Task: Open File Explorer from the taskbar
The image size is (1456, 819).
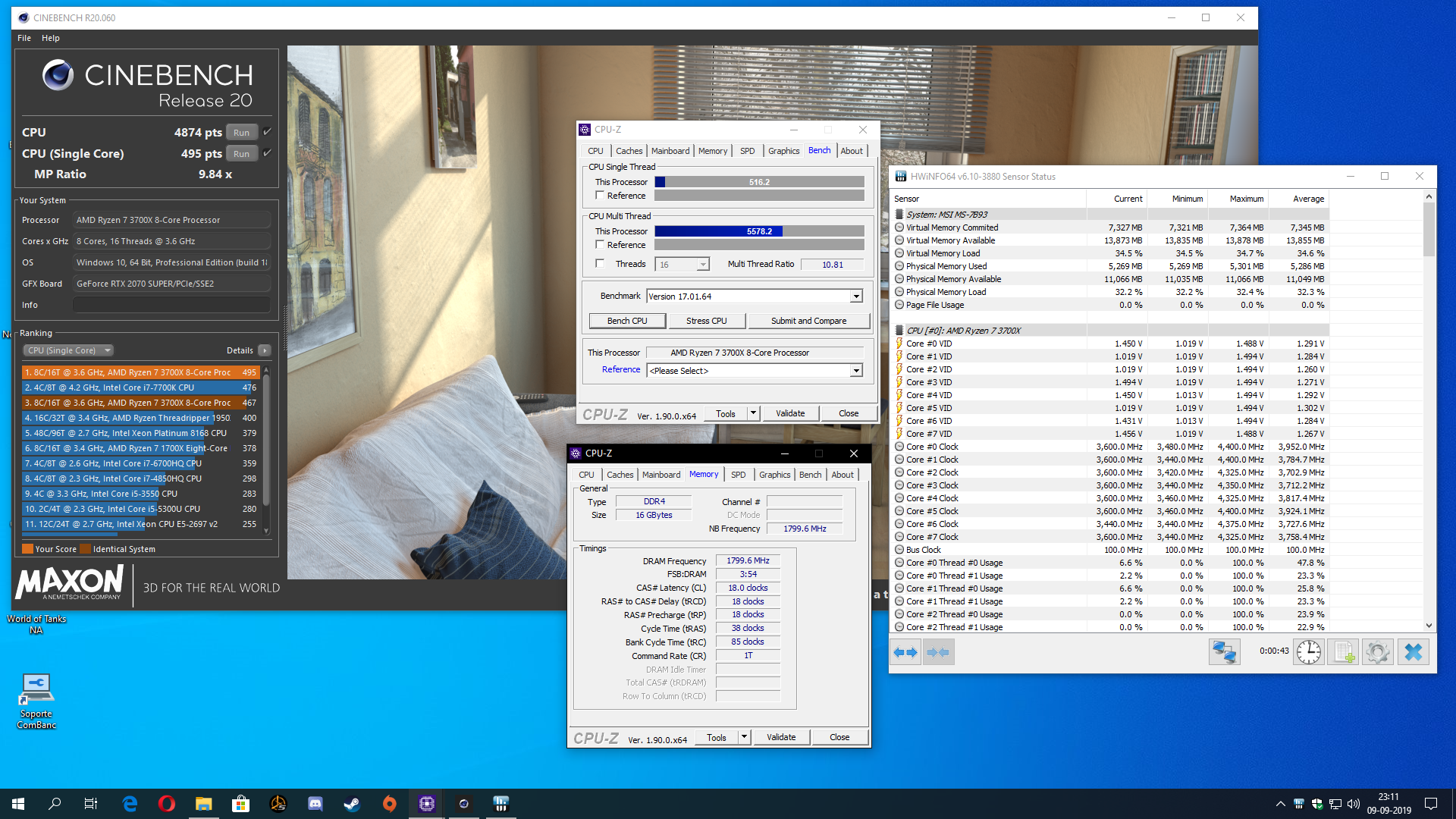Action: [x=204, y=804]
